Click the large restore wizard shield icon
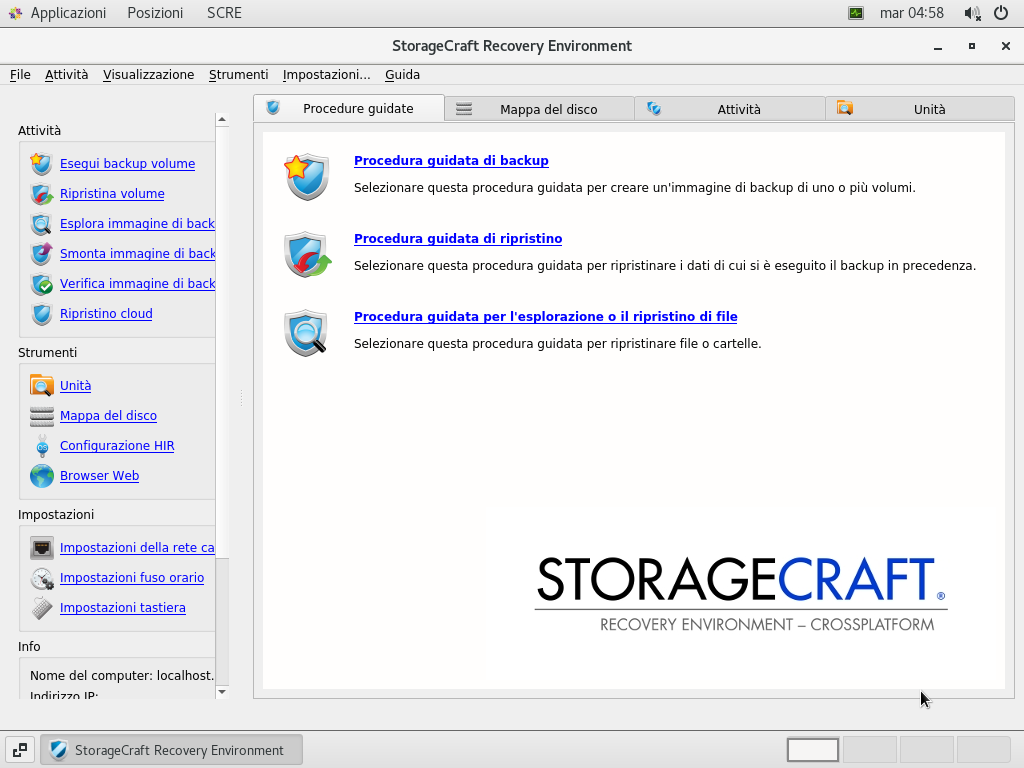 click(307, 254)
